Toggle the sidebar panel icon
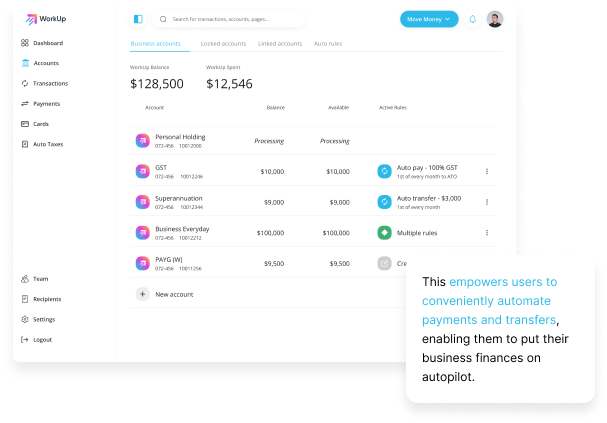607x423 pixels. click(x=138, y=19)
